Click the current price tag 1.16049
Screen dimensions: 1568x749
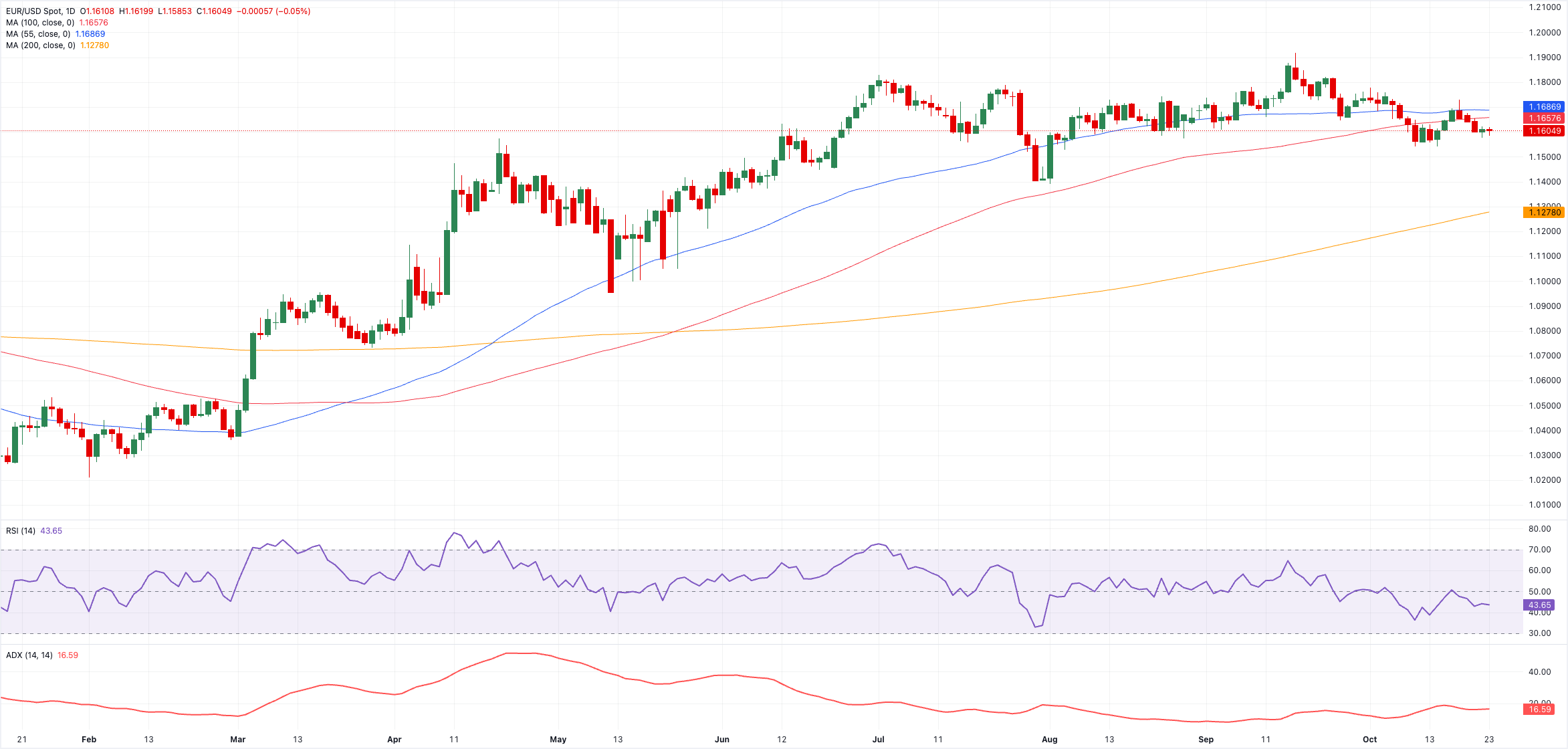1545,131
